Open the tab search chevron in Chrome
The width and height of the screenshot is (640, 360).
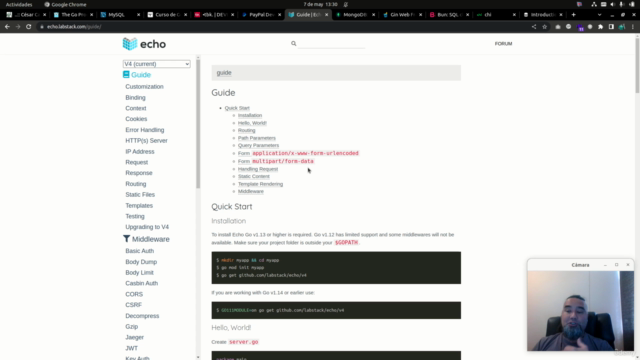coord(599,15)
